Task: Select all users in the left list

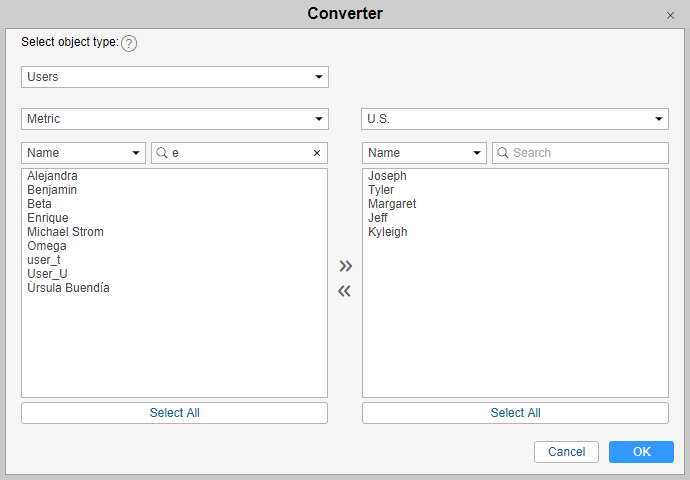Action: pyautogui.click(x=175, y=413)
